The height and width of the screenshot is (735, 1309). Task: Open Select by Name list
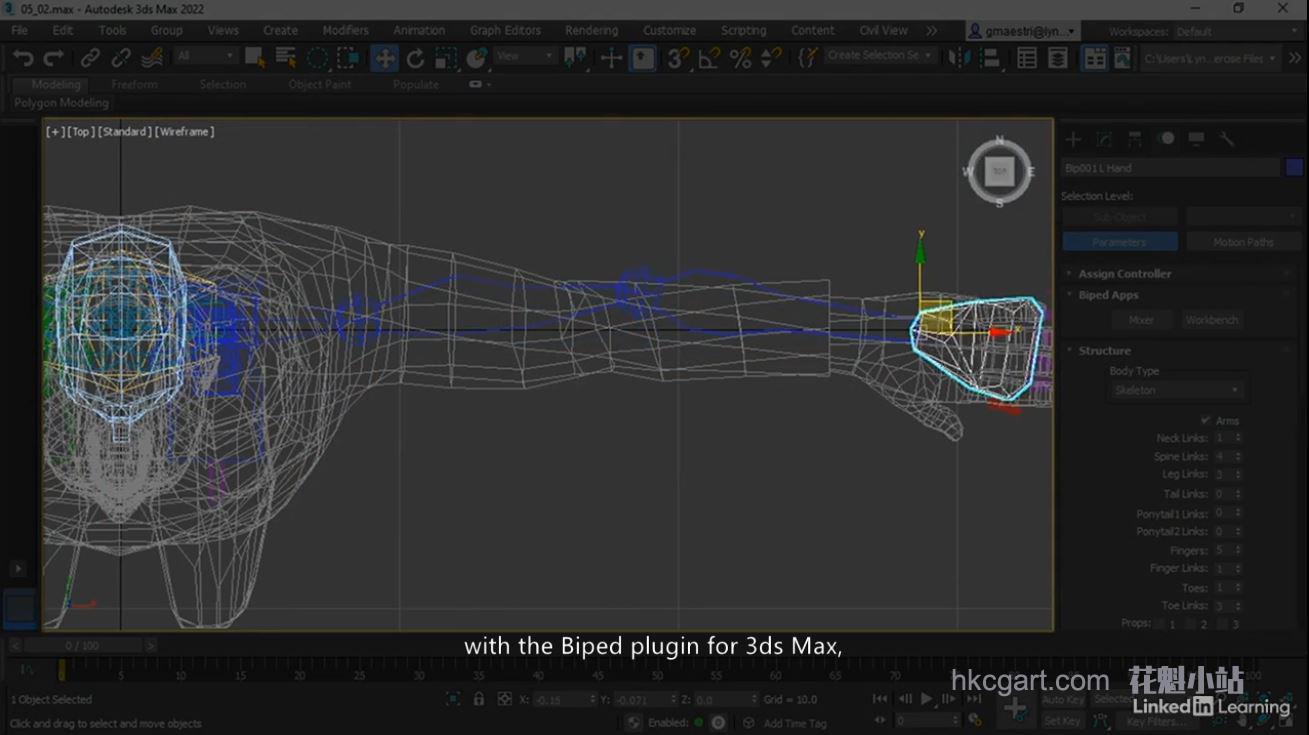point(287,58)
